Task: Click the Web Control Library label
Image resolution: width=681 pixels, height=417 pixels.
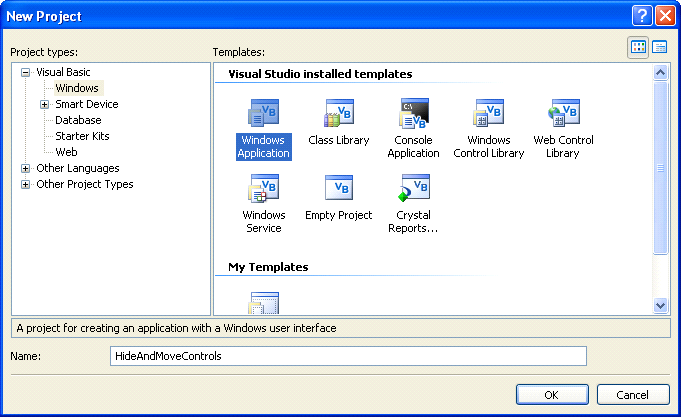Action: [563, 147]
